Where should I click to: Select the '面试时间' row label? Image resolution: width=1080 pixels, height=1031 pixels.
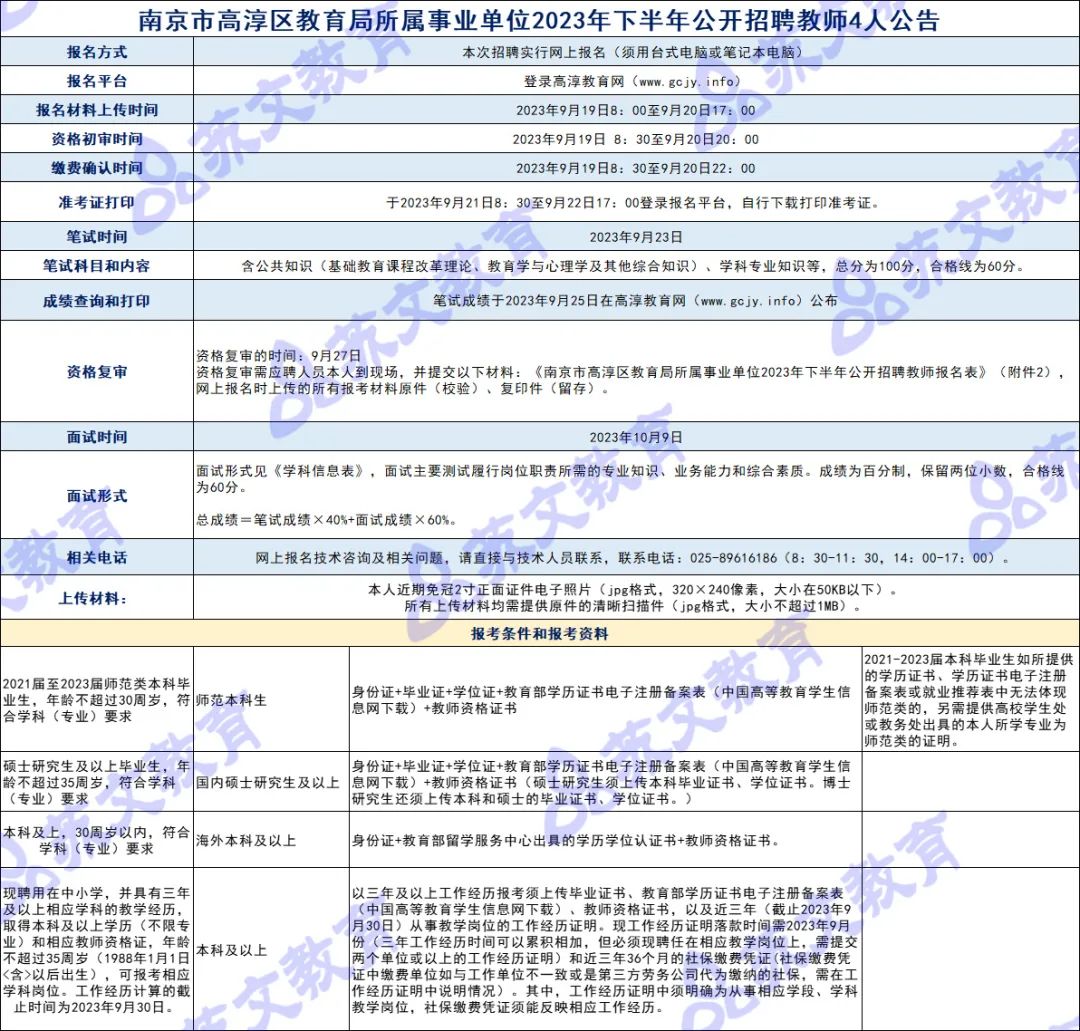point(96,437)
